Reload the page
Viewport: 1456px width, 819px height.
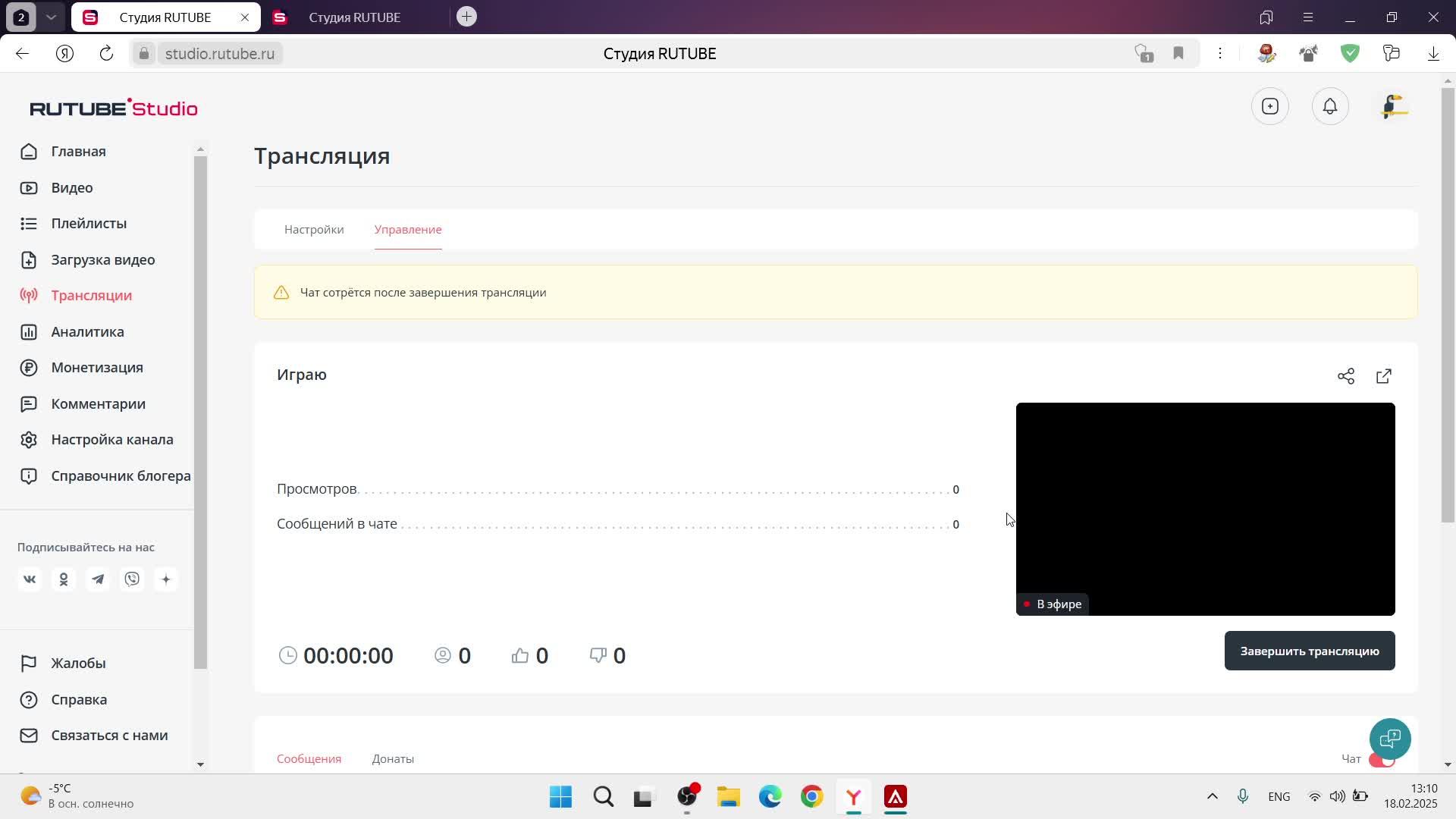coord(106,54)
